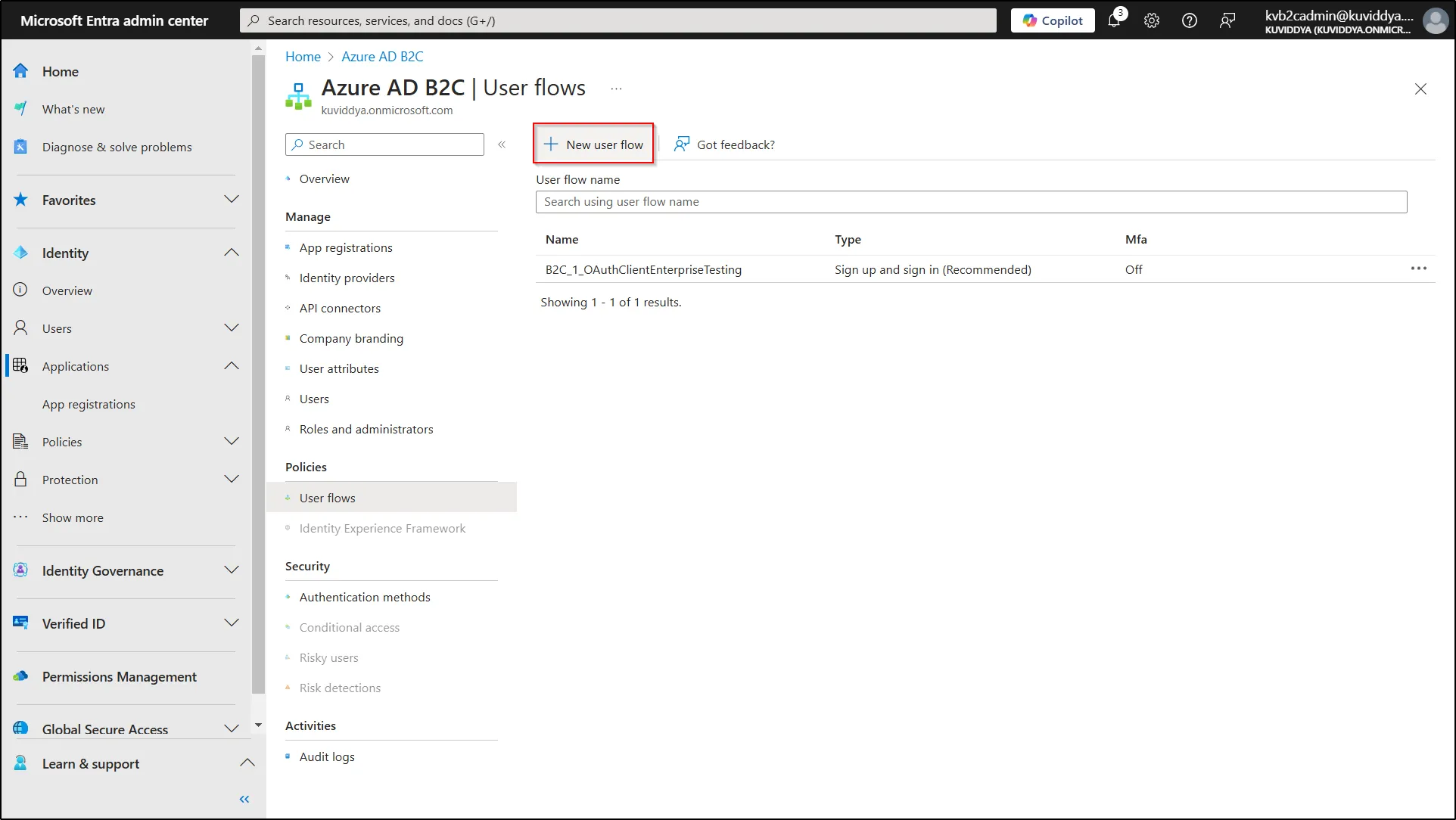The image size is (1456, 820).
Task: Collapse the Applications section chevron
Action: [x=232, y=366]
